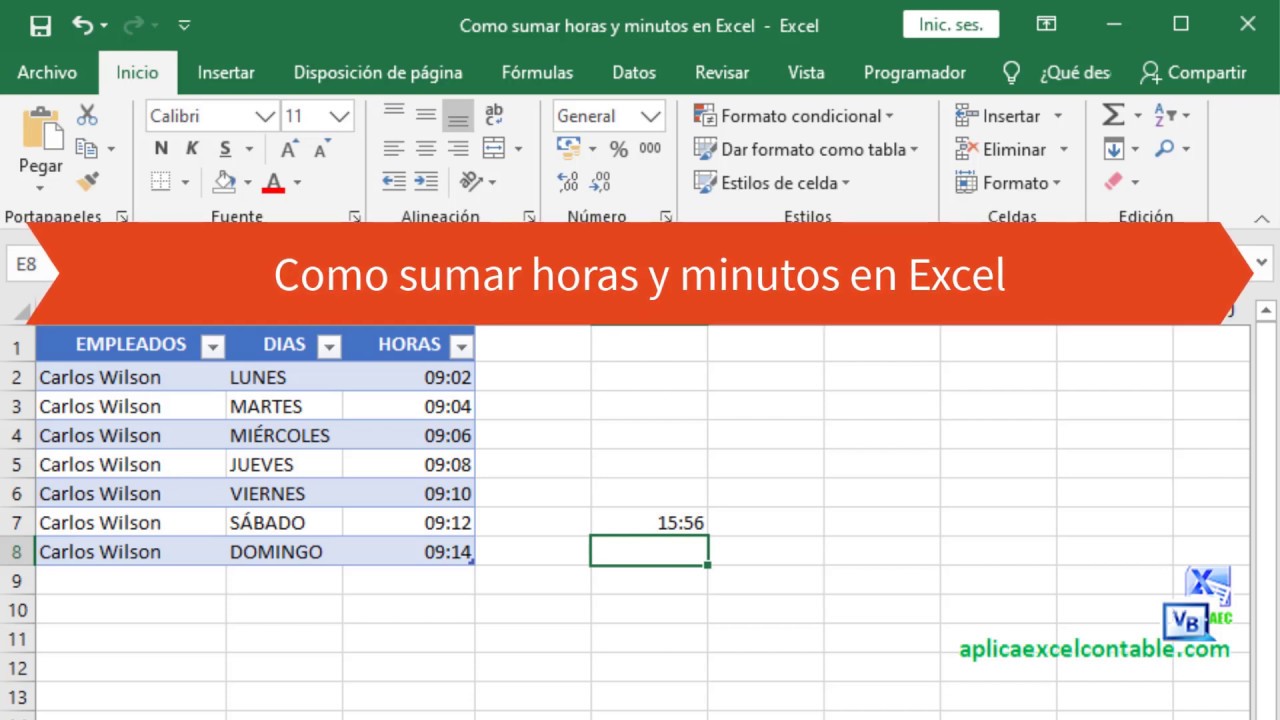This screenshot has height=720, width=1280.
Task: Open the HORAS column filter dropdown
Action: click(x=461, y=344)
